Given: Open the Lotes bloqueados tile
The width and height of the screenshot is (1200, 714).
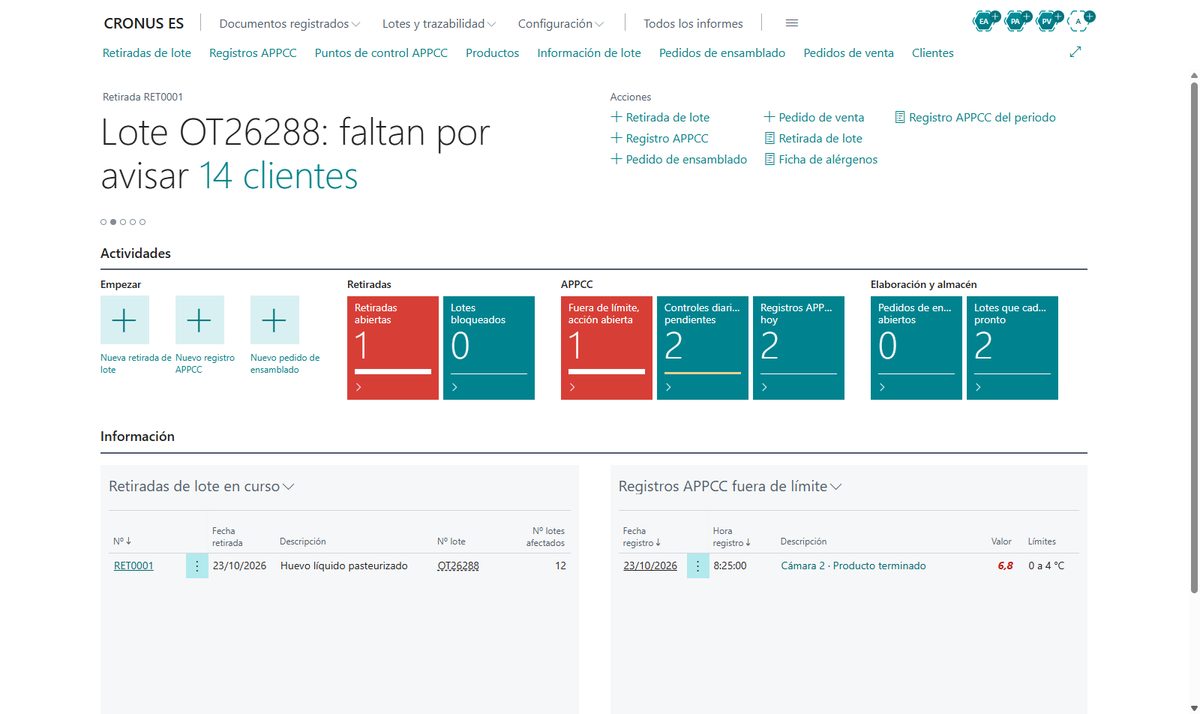Looking at the screenshot, I should (x=489, y=348).
